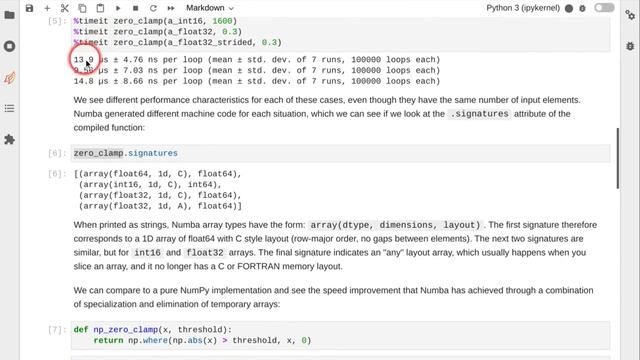The height and width of the screenshot is (360, 640).
Task: Click the notebook vertical scrollbar
Action: [x=618, y=158]
